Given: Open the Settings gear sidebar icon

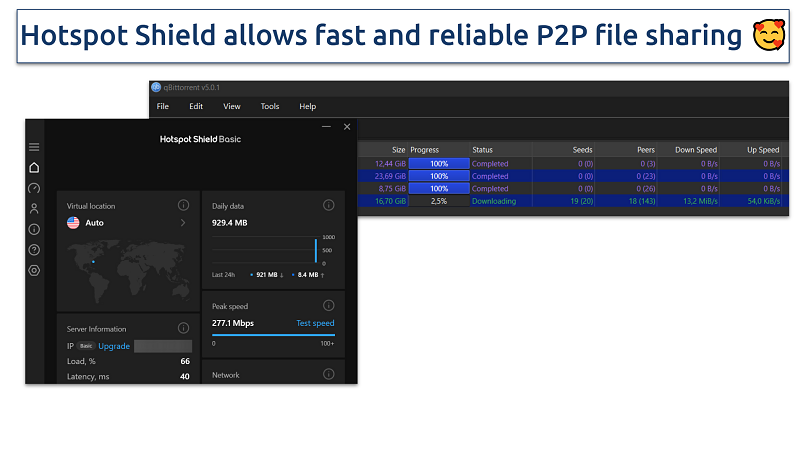Looking at the screenshot, I should pos(34,270).
